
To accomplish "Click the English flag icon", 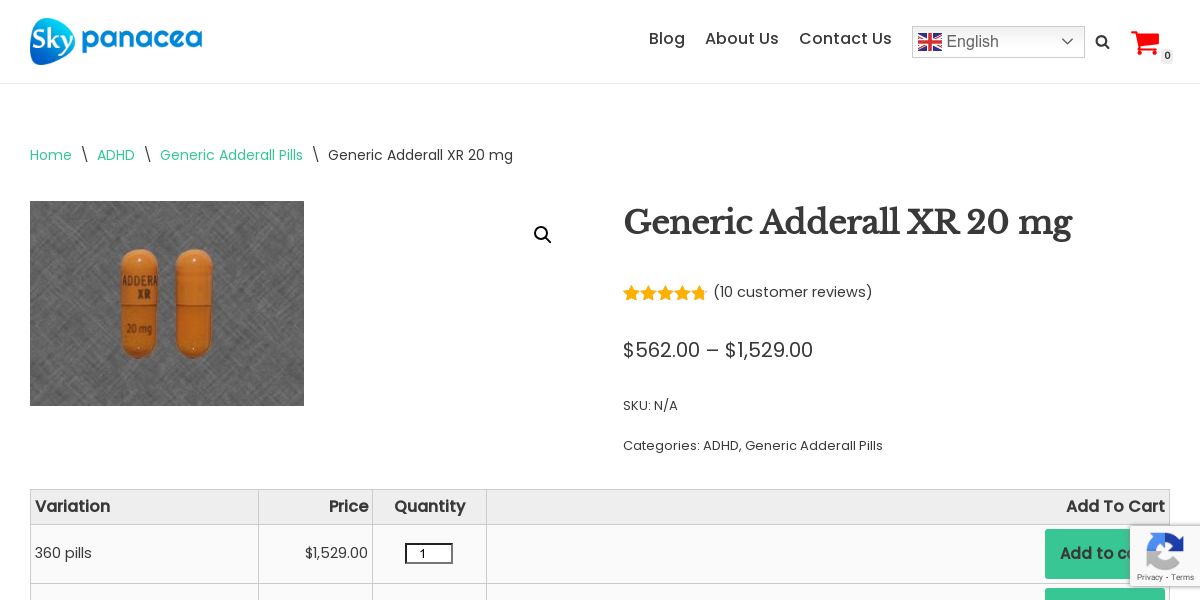I will pos(930,42).
